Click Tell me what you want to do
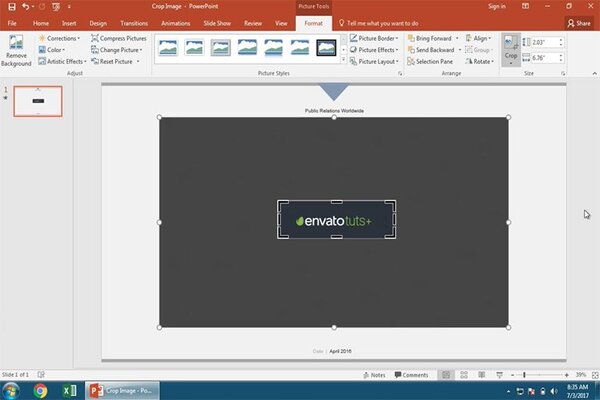The image size is (600, 400). pos(379,23)
